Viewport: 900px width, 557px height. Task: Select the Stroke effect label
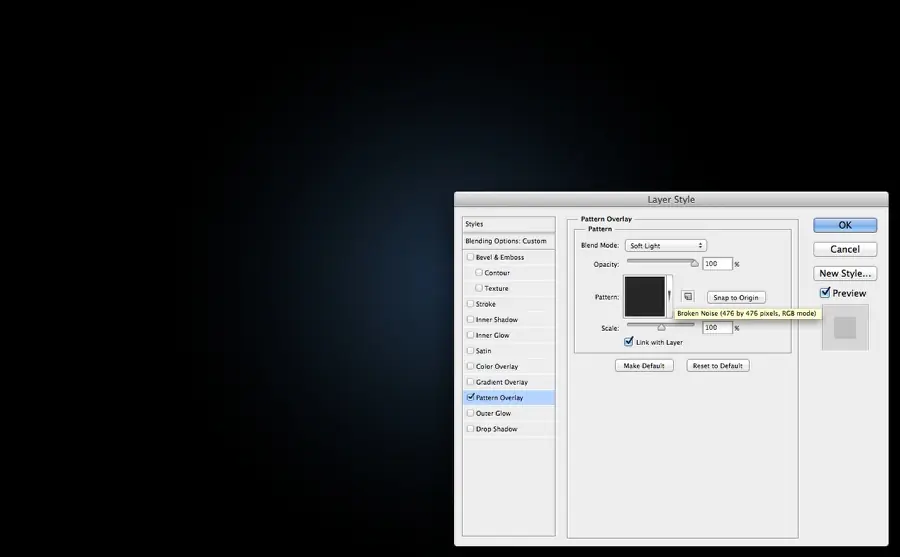click(x=486, y=304)
